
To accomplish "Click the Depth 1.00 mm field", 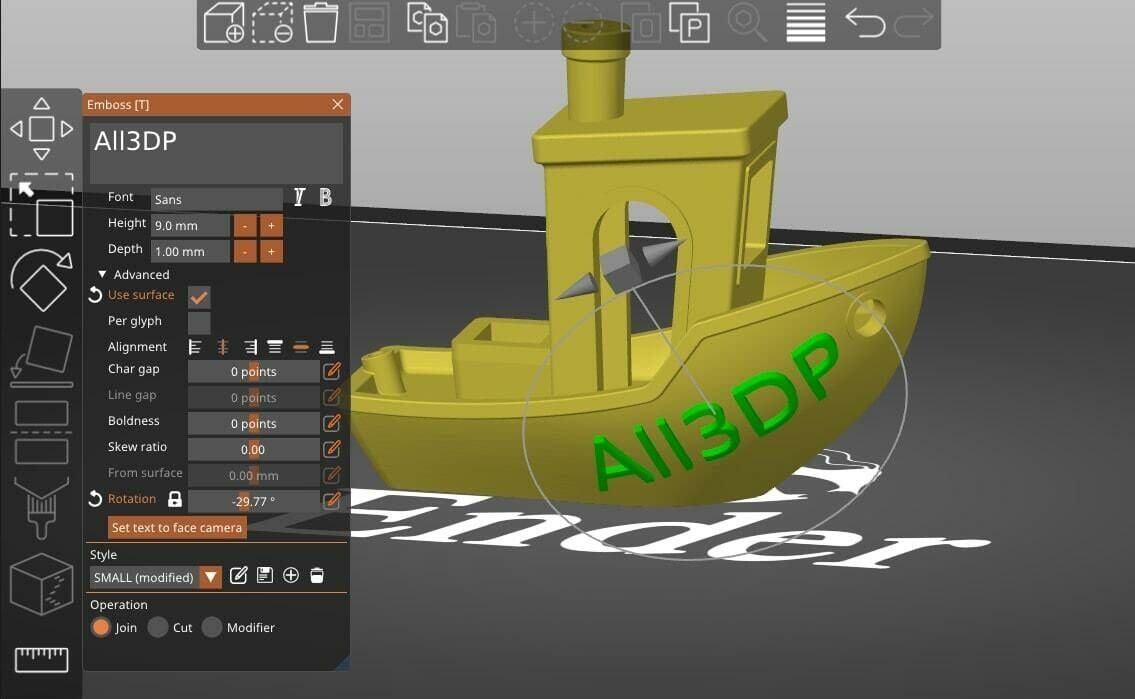I will pos(190,252).
